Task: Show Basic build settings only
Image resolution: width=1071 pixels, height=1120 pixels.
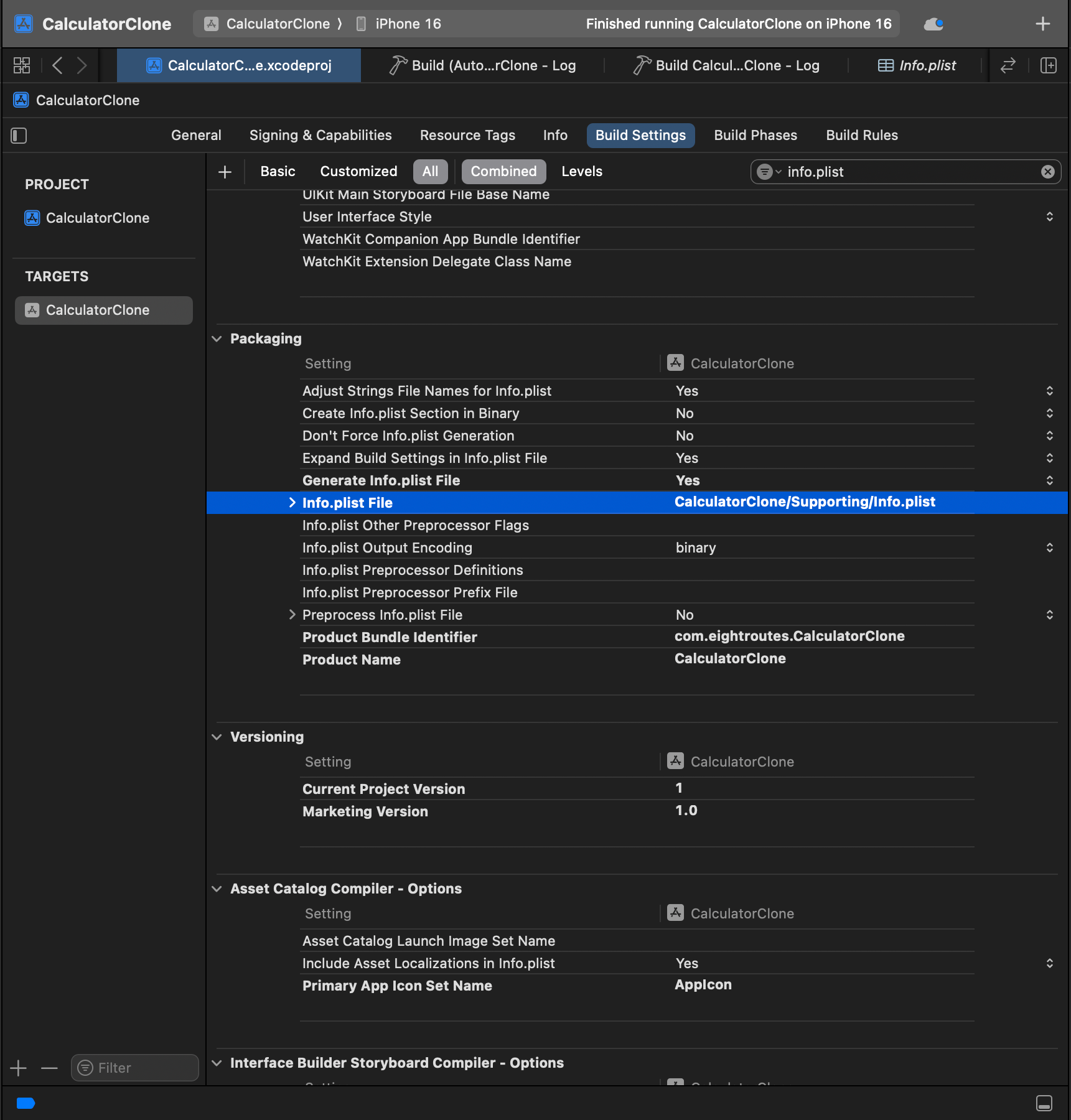Action: coord(278,172)
